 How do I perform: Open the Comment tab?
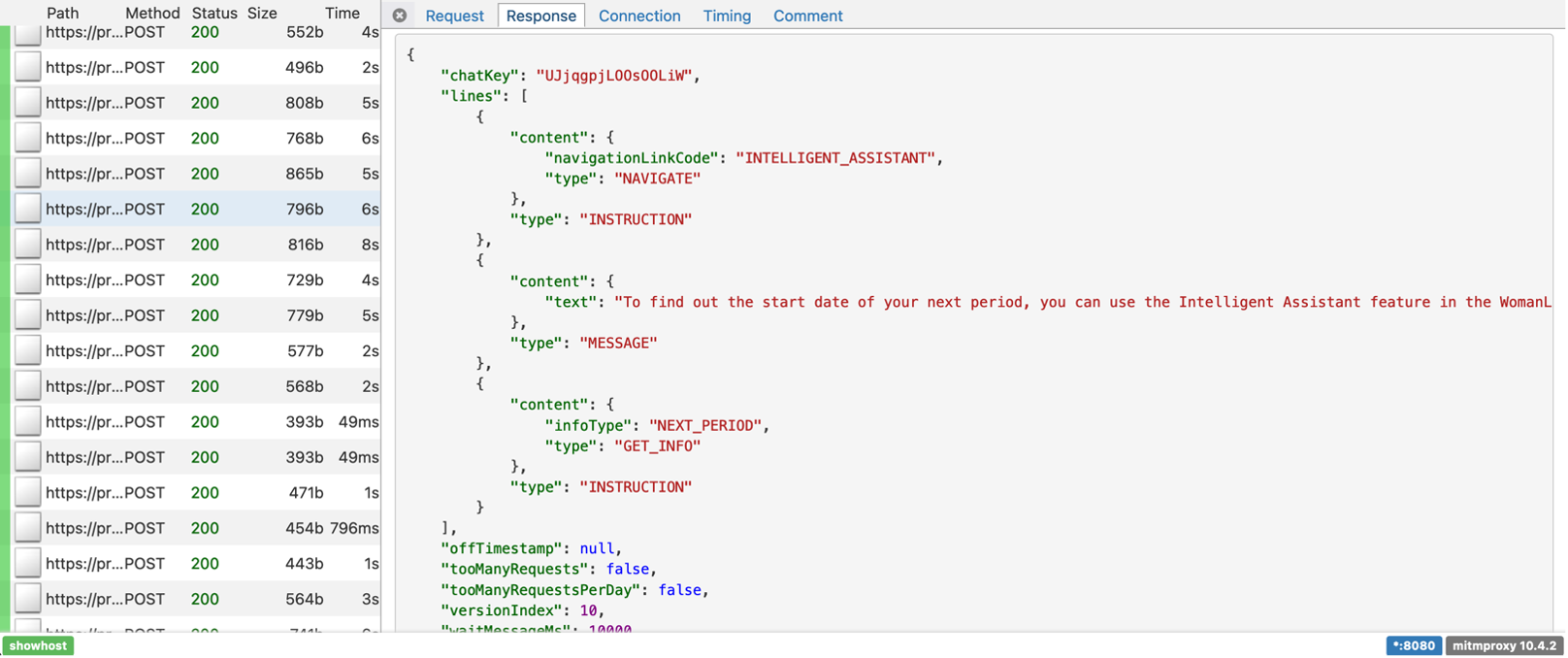(807, 16)
